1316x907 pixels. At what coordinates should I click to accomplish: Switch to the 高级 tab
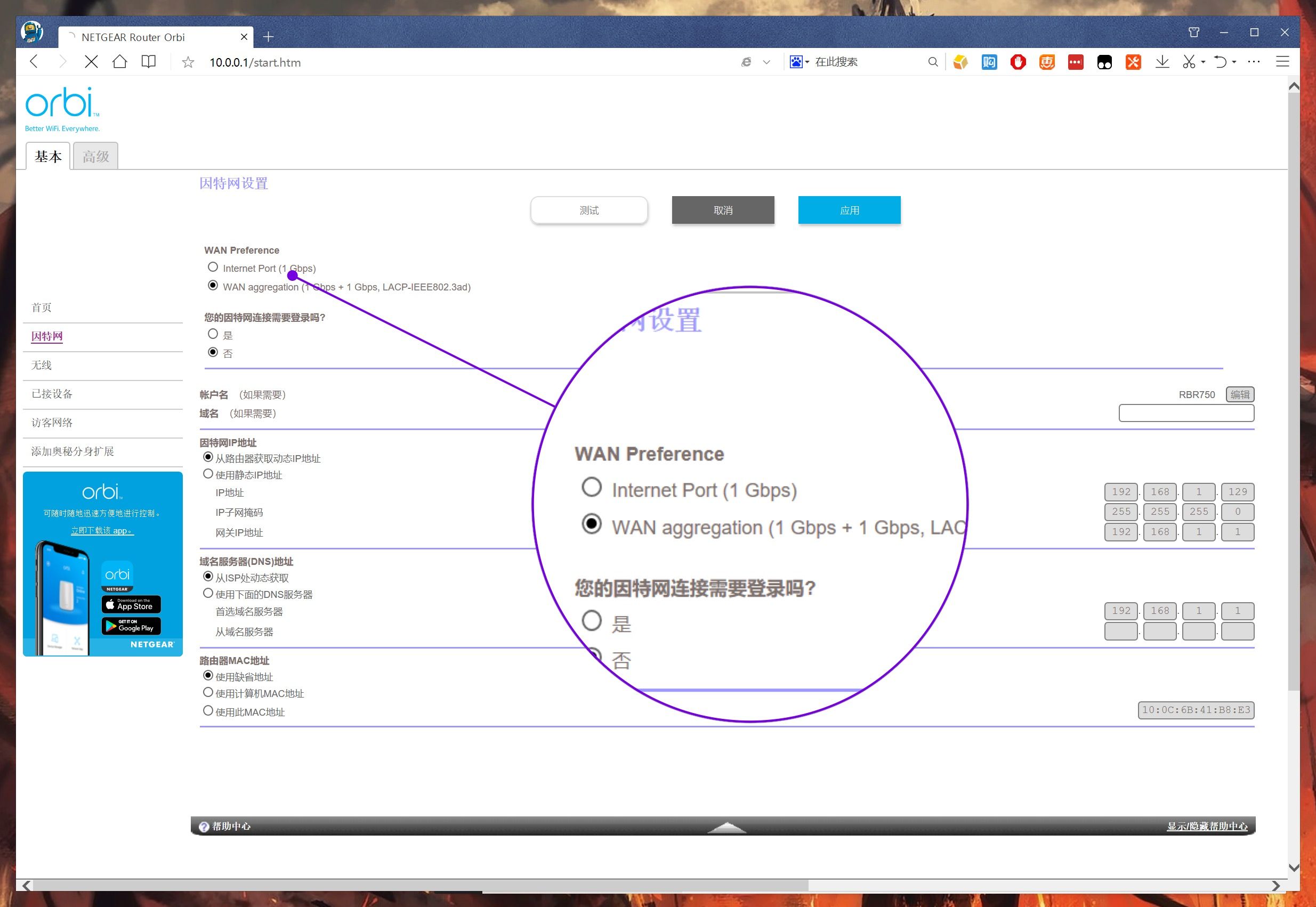coord(95,156)
